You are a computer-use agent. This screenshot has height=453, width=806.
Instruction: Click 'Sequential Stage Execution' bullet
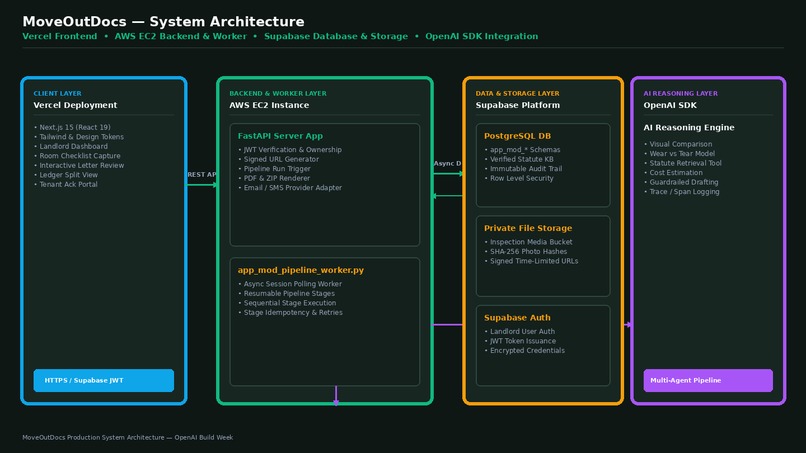click(287, 303)
